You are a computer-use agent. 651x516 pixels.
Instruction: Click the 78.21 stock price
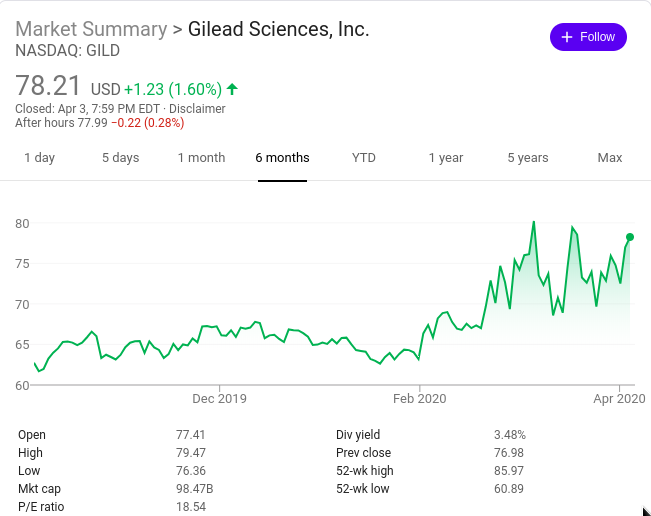click(x=48, y=86)
